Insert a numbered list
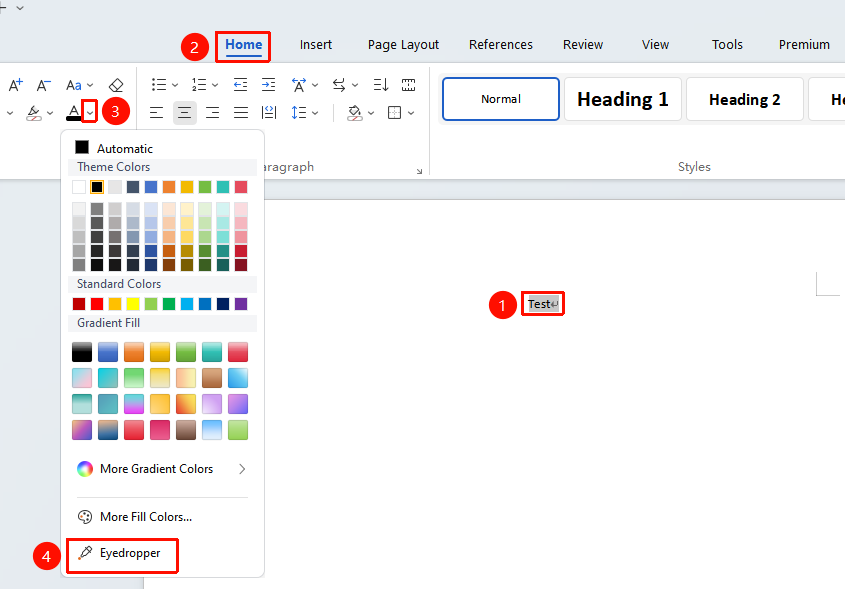Screen dimensions: 845x589 (199, 85)
